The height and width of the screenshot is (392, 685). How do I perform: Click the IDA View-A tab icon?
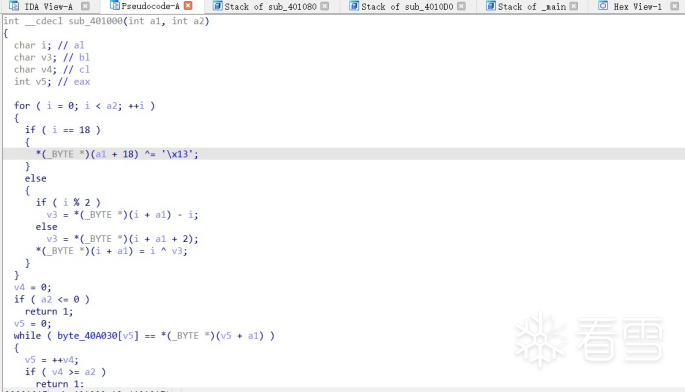click(14, 6)
